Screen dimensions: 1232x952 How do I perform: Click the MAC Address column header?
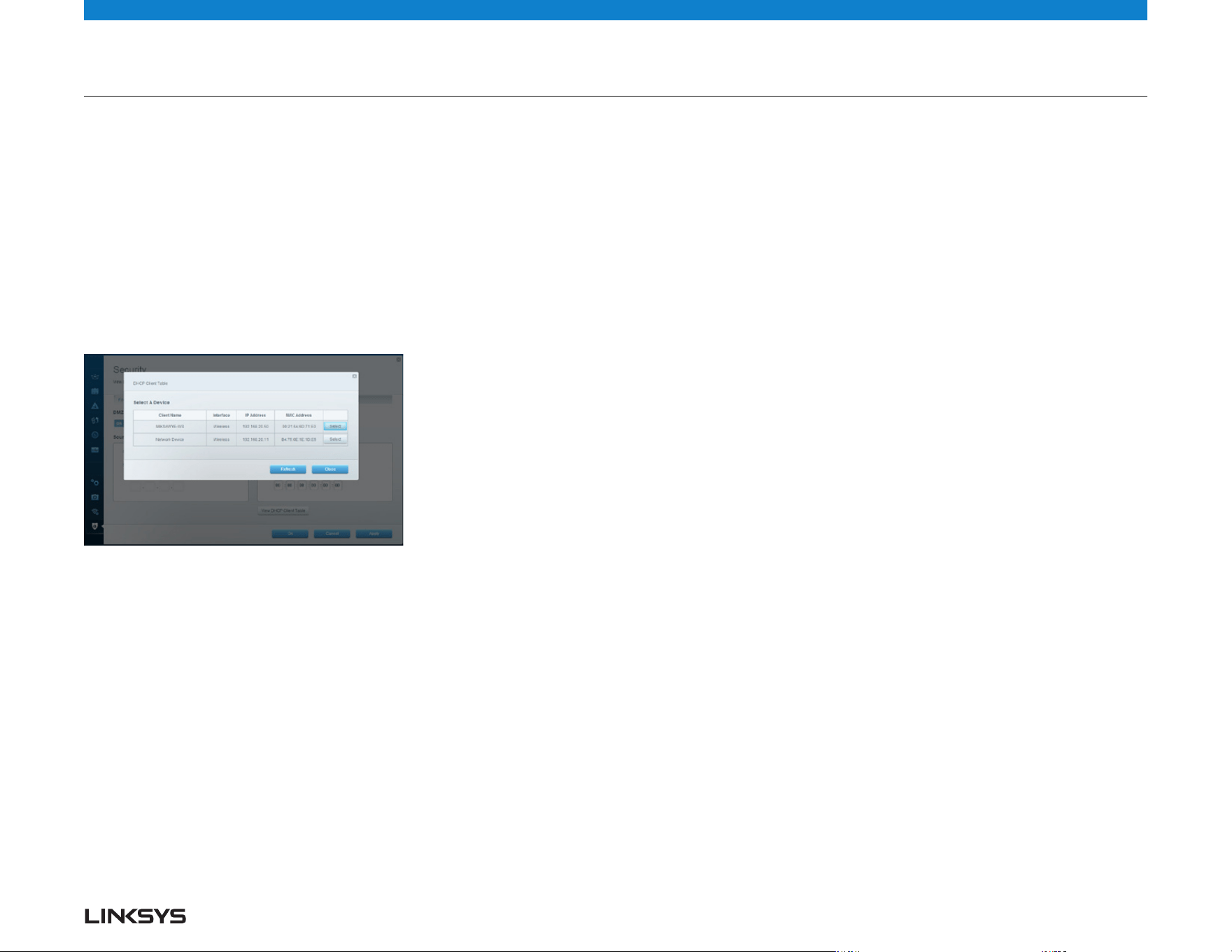point(299,415)
